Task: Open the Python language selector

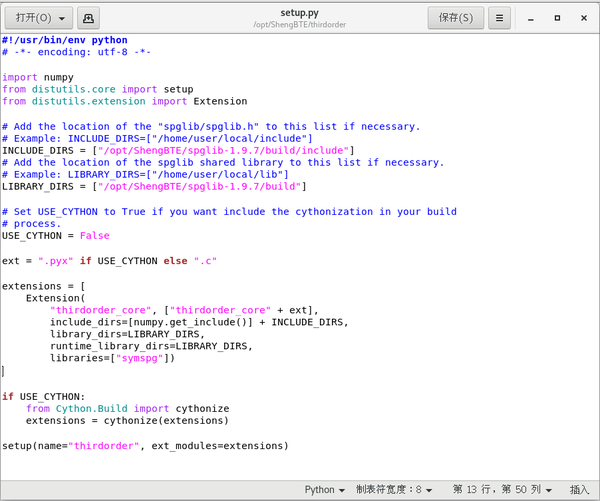Action: coord(324,490)
